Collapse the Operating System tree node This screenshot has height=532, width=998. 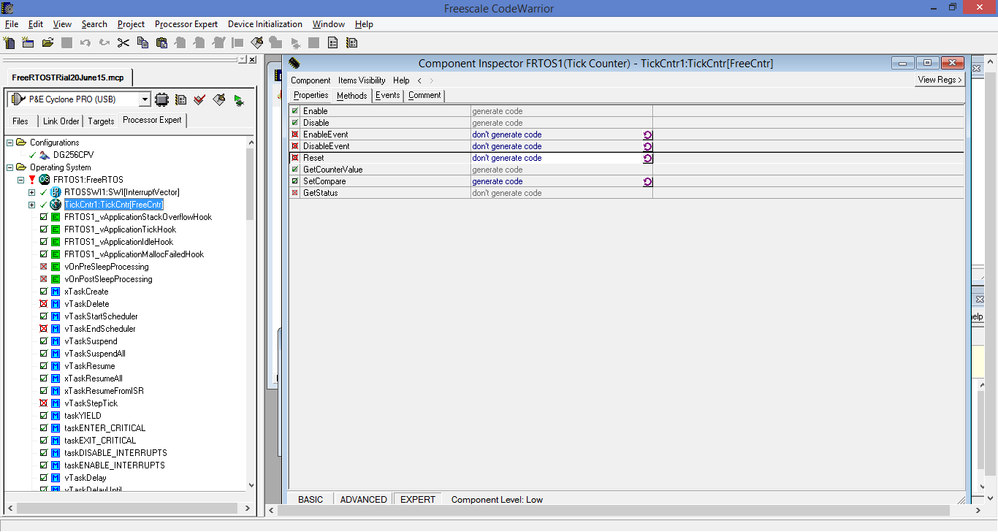(10, 167)
